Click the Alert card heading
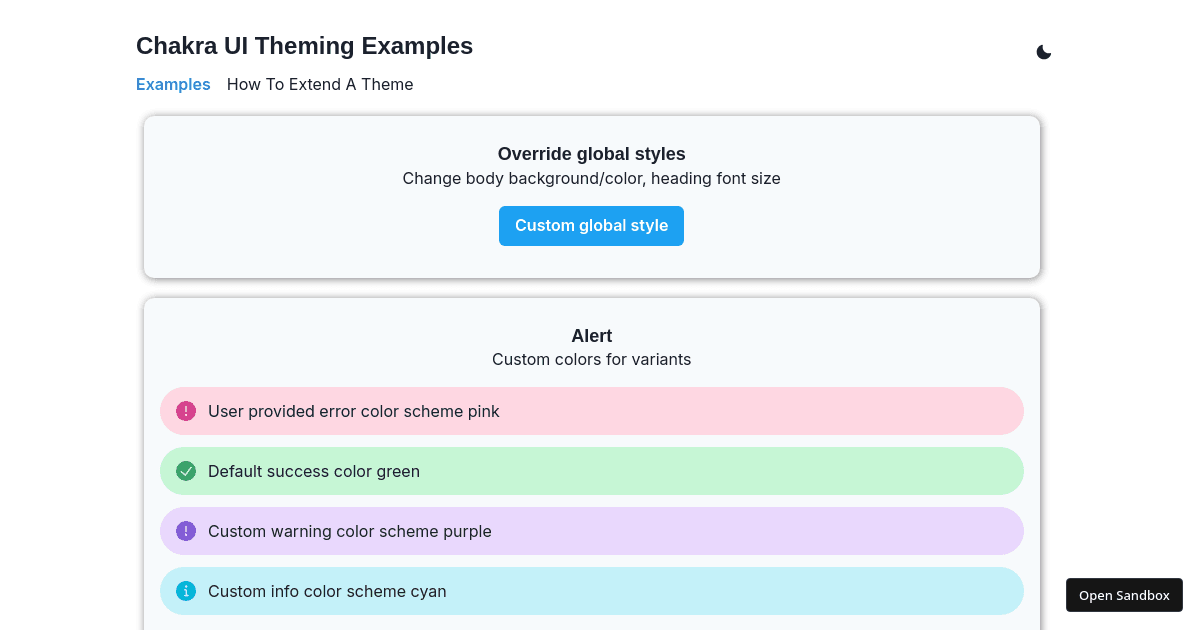This screenshot has height=630, width=1200. click(x=591, y=336)
